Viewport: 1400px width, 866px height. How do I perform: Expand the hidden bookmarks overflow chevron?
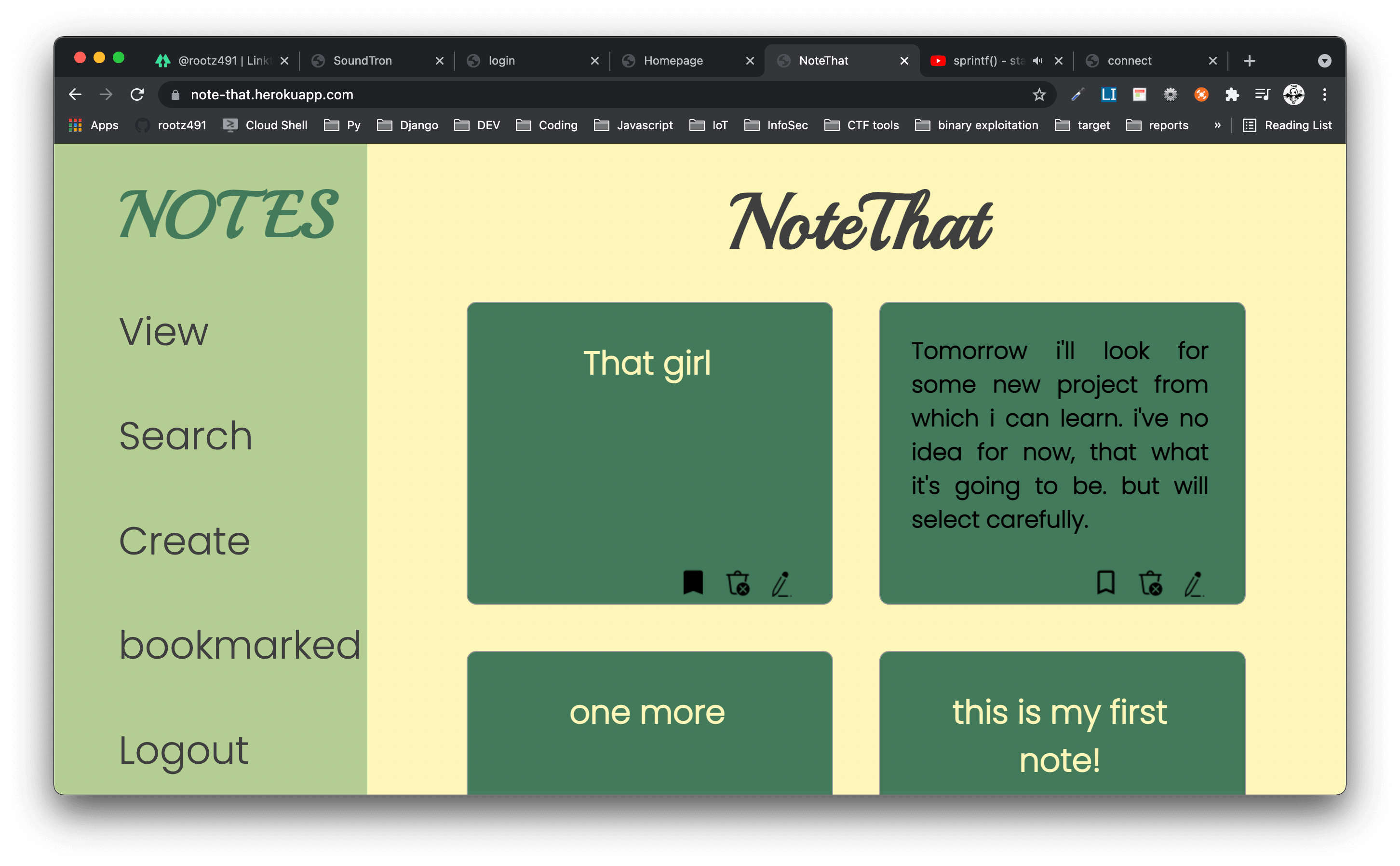point(1217,125)
